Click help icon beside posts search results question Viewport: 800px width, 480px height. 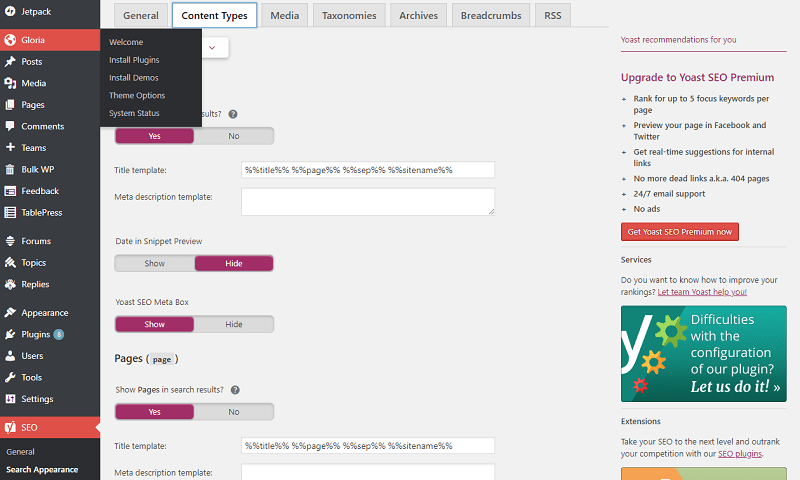click(x=233, y=114)
